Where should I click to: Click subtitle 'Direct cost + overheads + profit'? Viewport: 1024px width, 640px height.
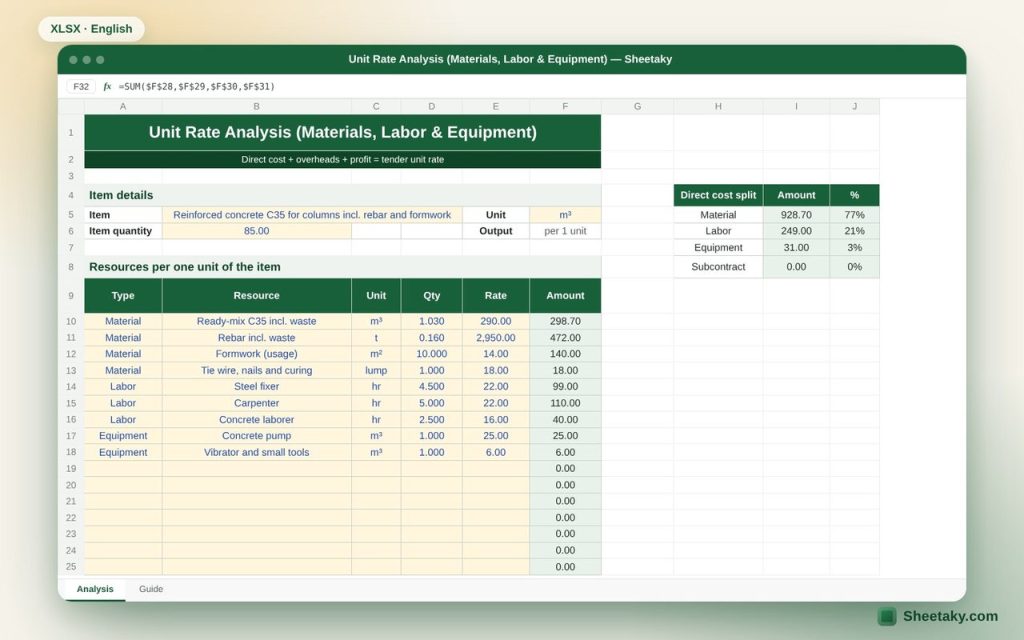[342, 159]
